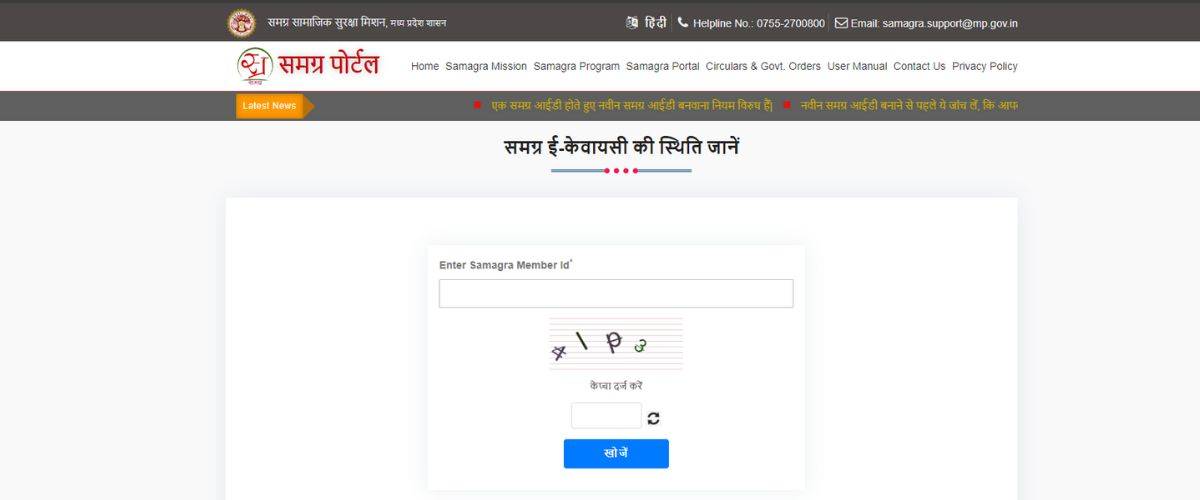Open the Samagra Program menu item
Image resolution: width=1200 pixels, height=500 pixels.
pyautogui.click(x=577, y=66)
